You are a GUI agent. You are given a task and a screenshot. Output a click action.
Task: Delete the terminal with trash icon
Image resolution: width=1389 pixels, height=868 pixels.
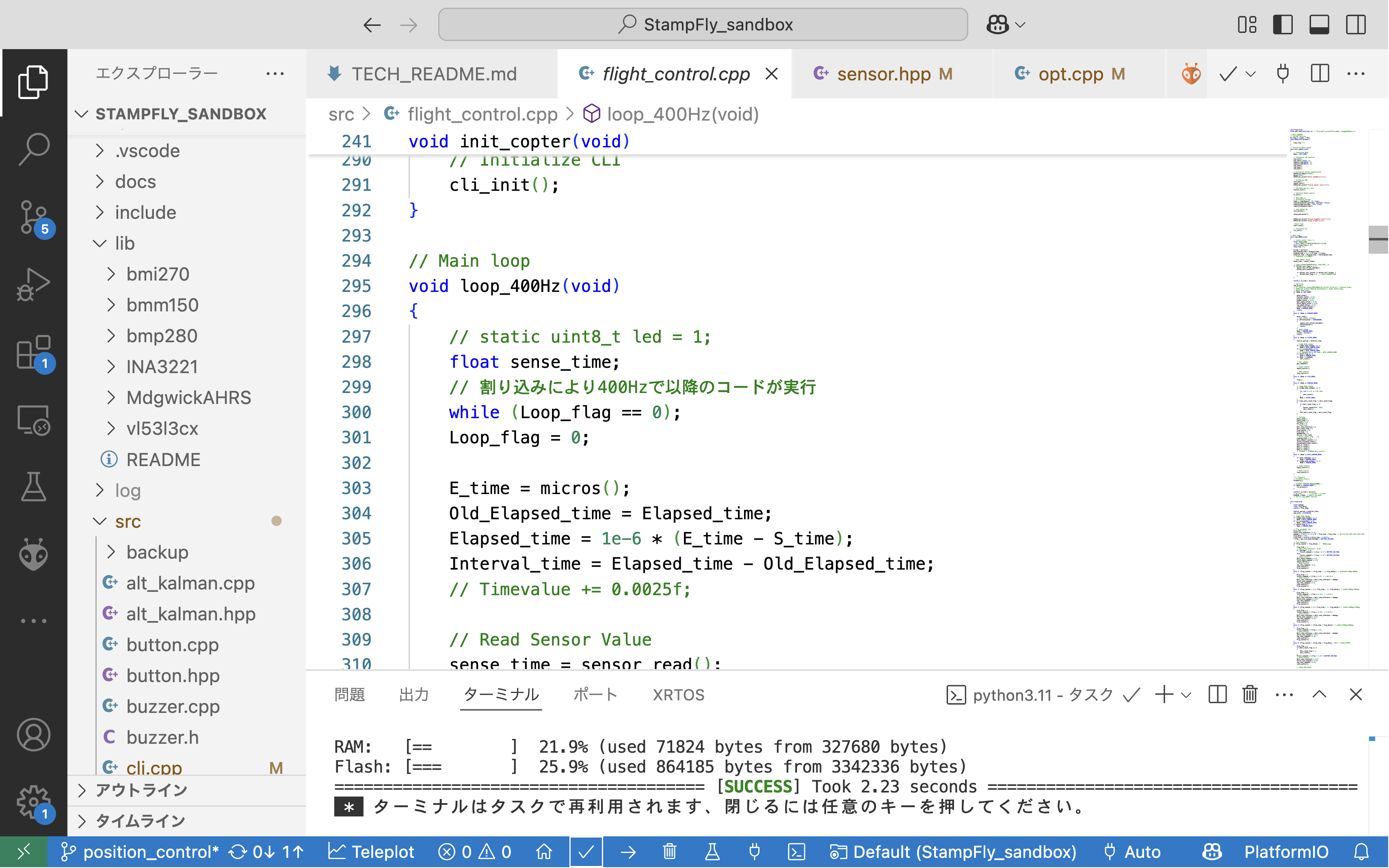click(x=1249, y=695)
